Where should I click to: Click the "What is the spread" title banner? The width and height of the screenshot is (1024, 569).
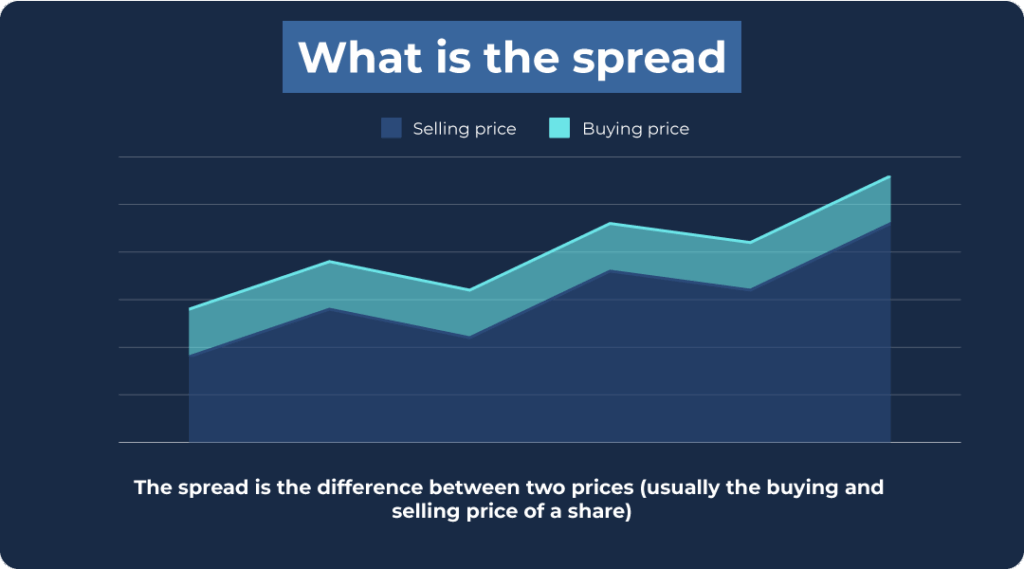(511, 57)
